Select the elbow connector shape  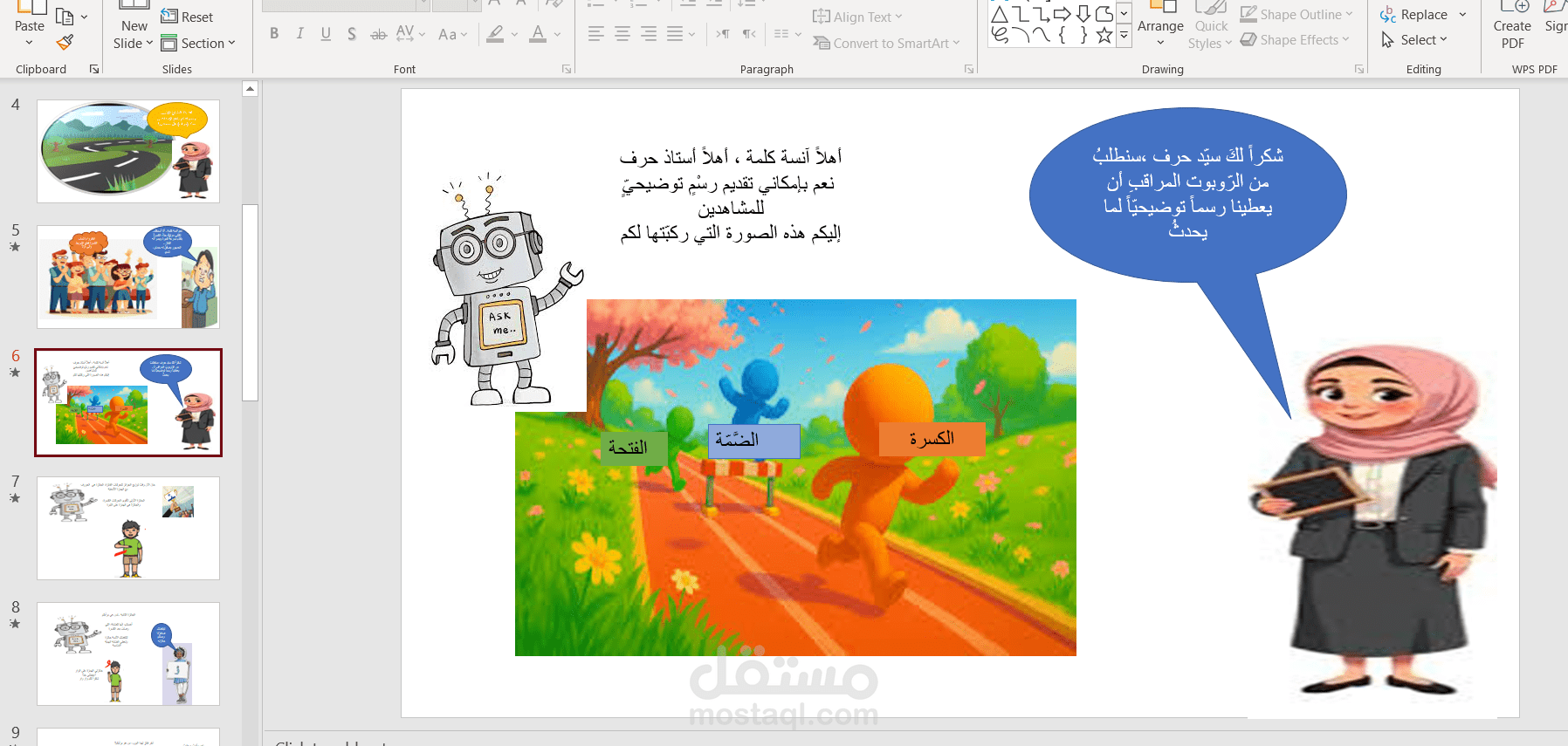pyautogui.click(x=1021, y=14)
